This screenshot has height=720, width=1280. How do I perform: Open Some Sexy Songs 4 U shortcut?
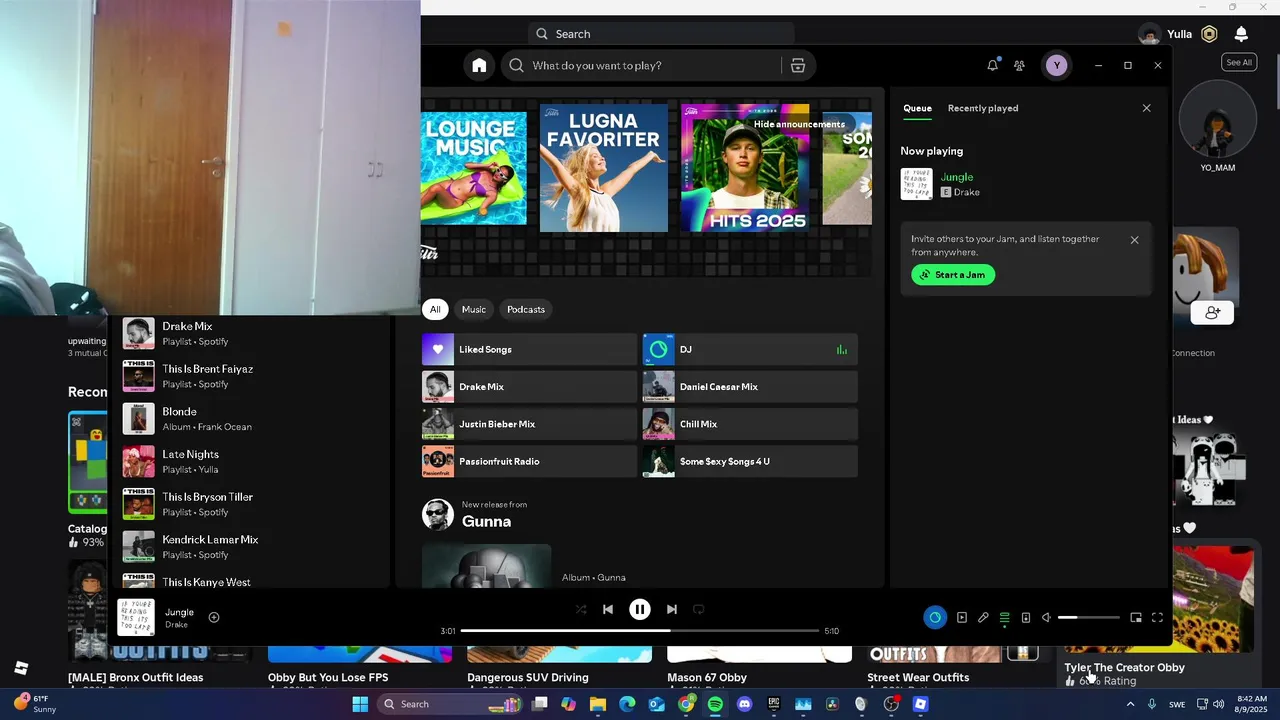tap(750, 461)
